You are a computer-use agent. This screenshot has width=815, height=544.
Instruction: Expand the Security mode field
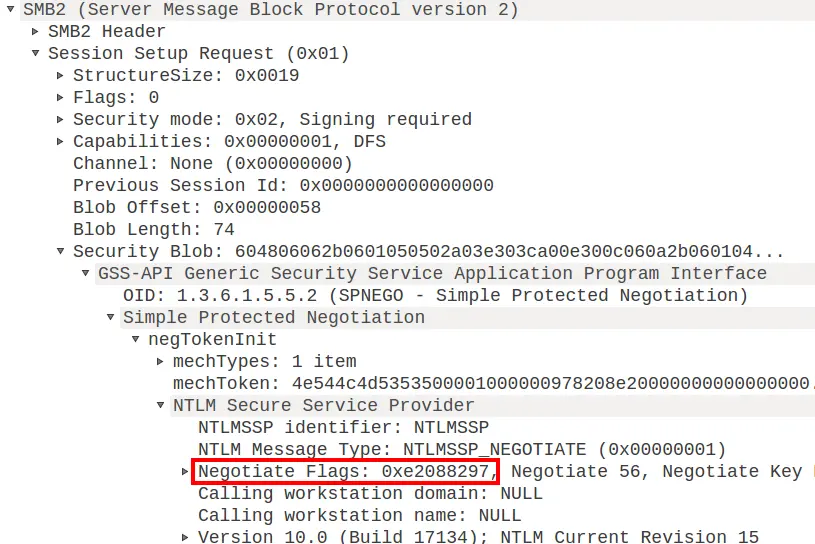tap(61, 120)
